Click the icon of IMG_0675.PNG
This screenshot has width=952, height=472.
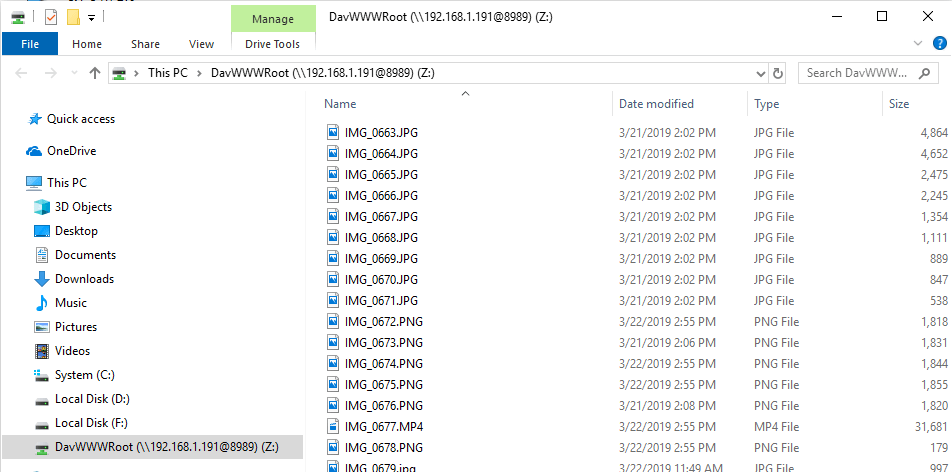coord(332,385)
